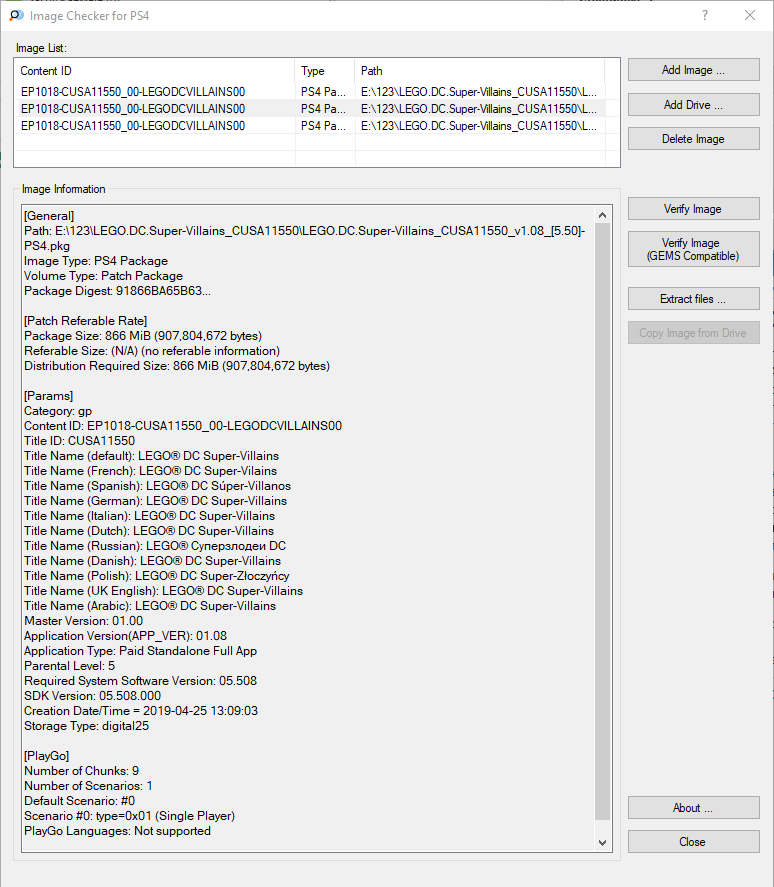The height and width of the screenshot is (887, 774).
Task: Click the Volume Type: Patch Package line
Action: click(x=104, y=276)
